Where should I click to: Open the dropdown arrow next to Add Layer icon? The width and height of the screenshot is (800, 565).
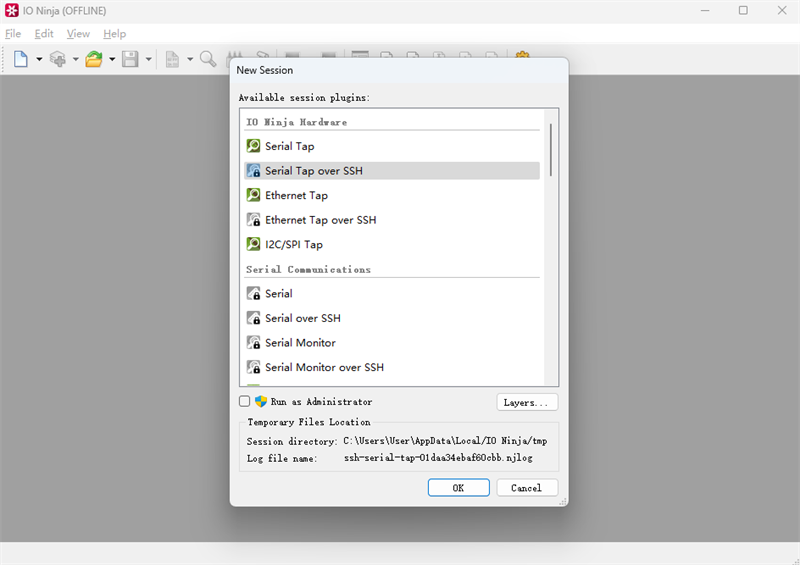76,60
